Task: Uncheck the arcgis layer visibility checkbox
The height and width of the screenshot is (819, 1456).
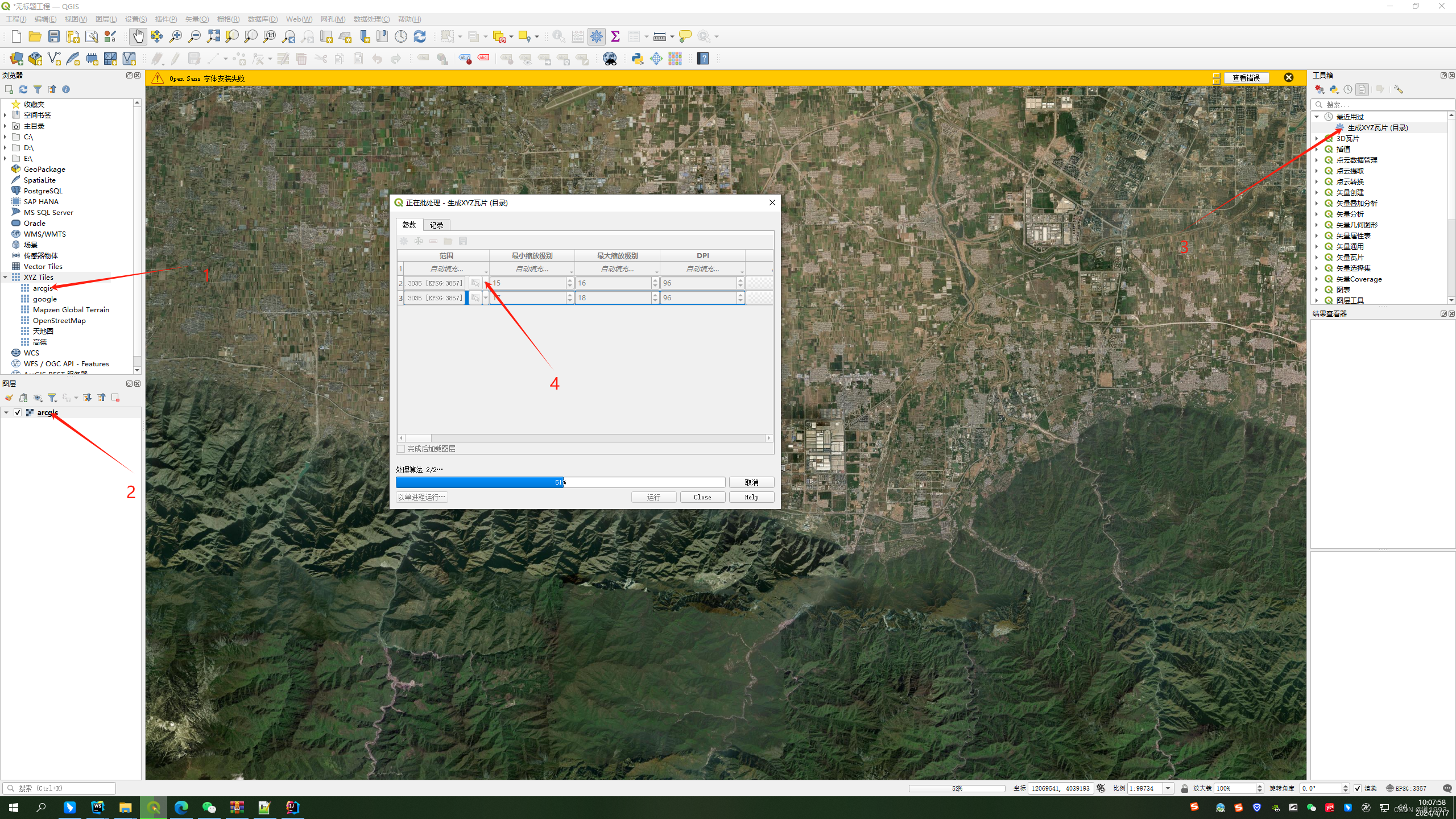Action: pos(18,412)
